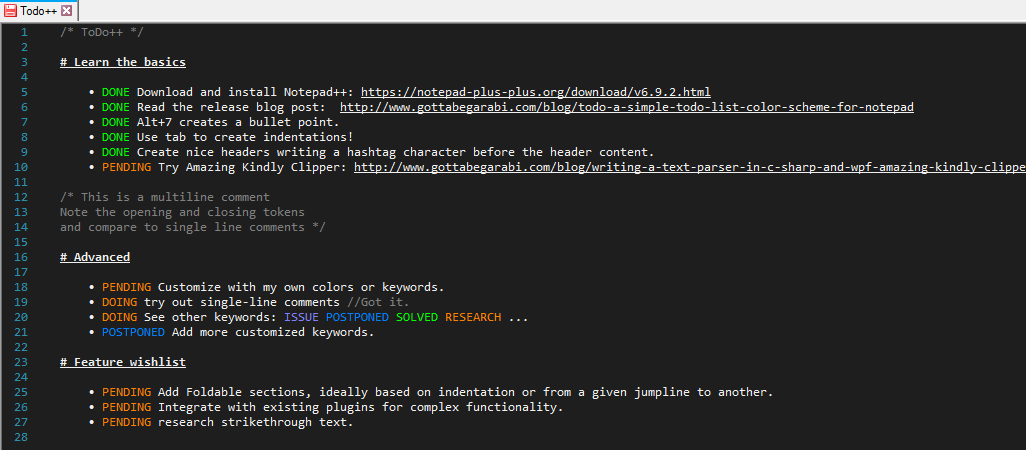Image resolution: width=1026 pixels, height=450 pixels.
Task: Click POSTPONED keyword on line 20
Action: [x=357, y=317]
